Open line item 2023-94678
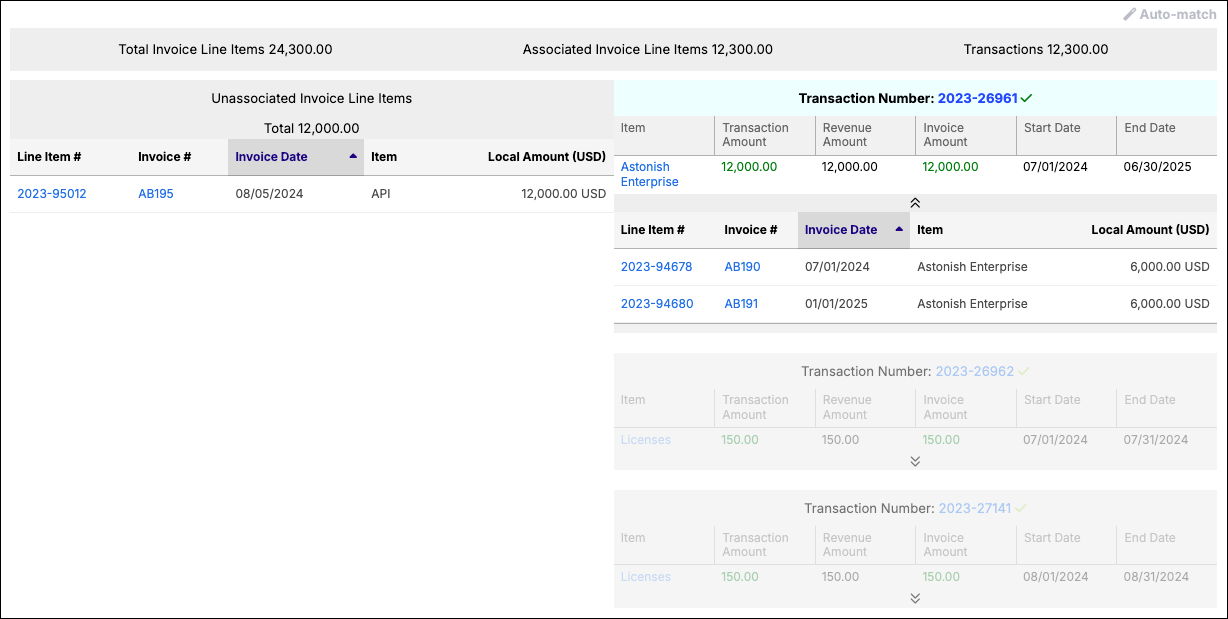The width and height of the screenshot is (1228, 619). click(657, 267)
